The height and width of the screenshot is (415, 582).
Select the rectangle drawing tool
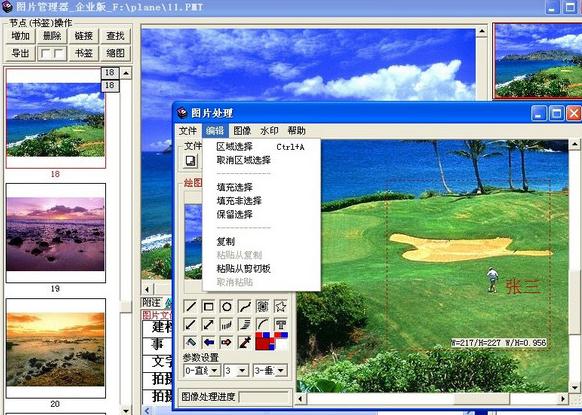coord(209,307)
